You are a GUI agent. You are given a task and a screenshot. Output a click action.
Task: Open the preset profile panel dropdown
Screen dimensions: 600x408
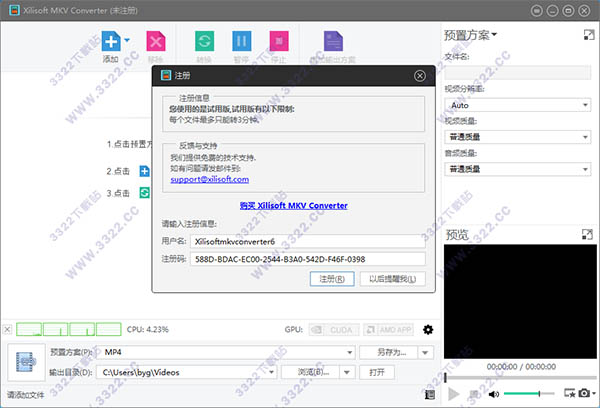pyautogui.click(x=470, y=35)
